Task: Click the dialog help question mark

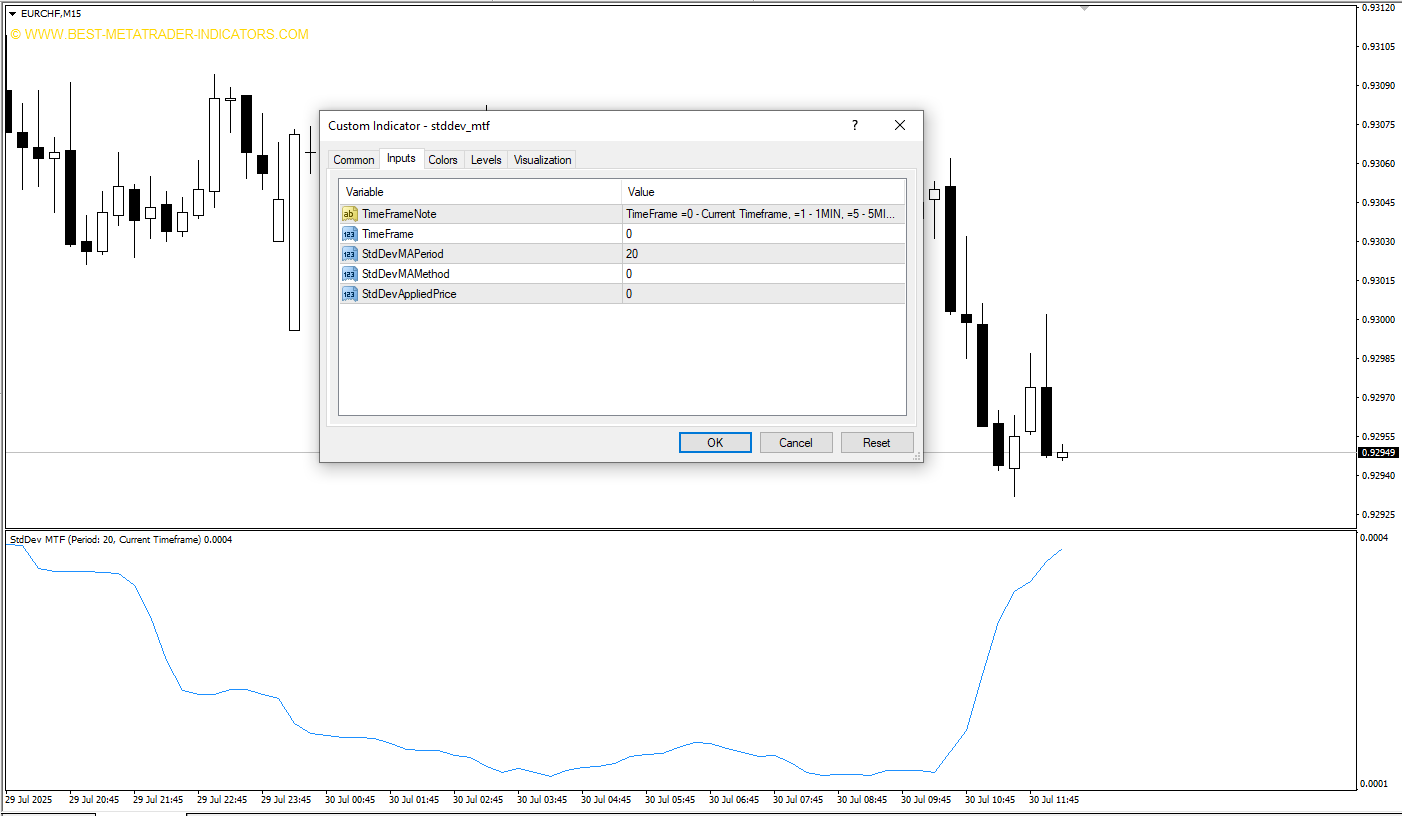Action: (854, 125)
